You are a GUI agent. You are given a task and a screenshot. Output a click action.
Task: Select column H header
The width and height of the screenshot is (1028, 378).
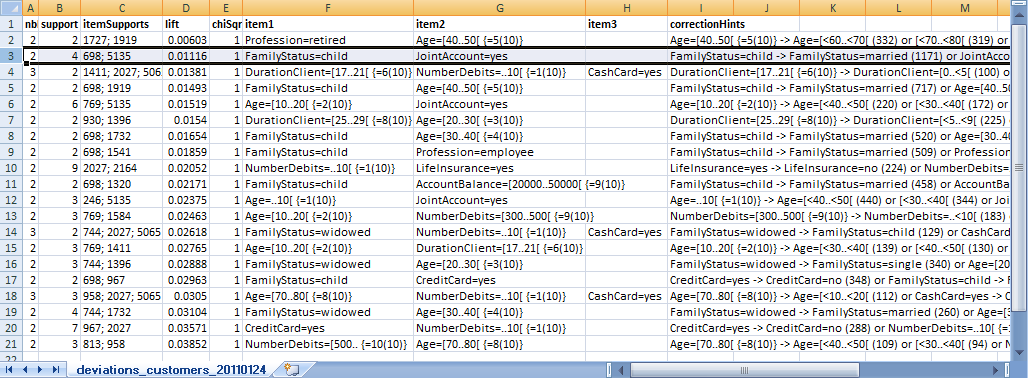coord(627,8)
